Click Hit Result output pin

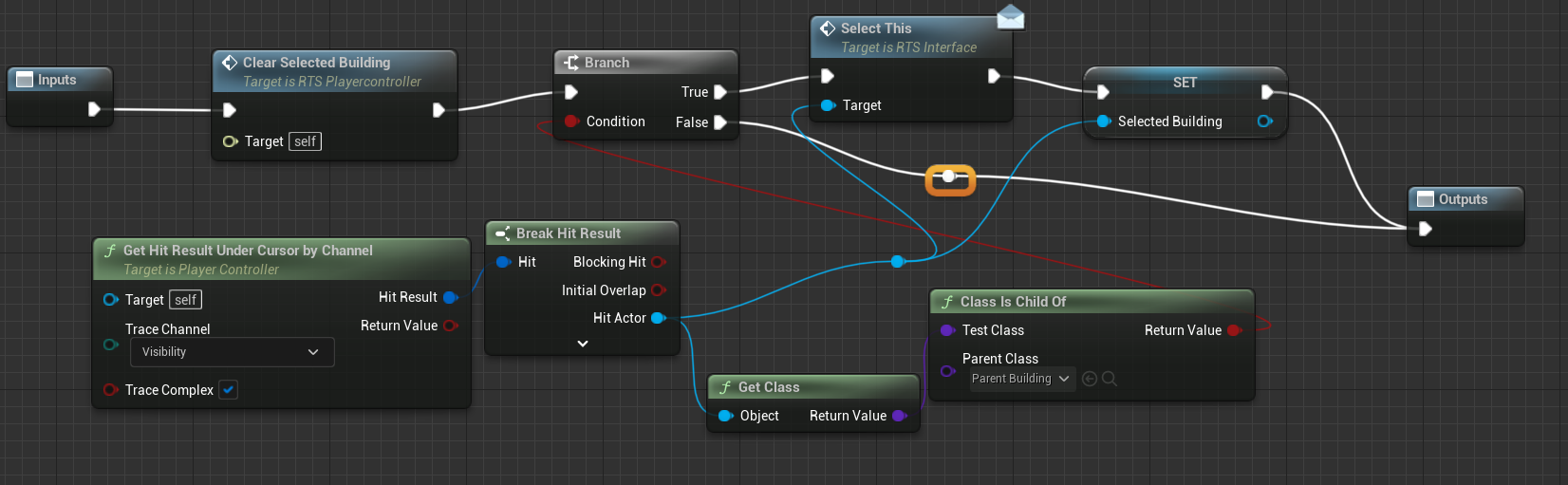[x=451, y=297]
